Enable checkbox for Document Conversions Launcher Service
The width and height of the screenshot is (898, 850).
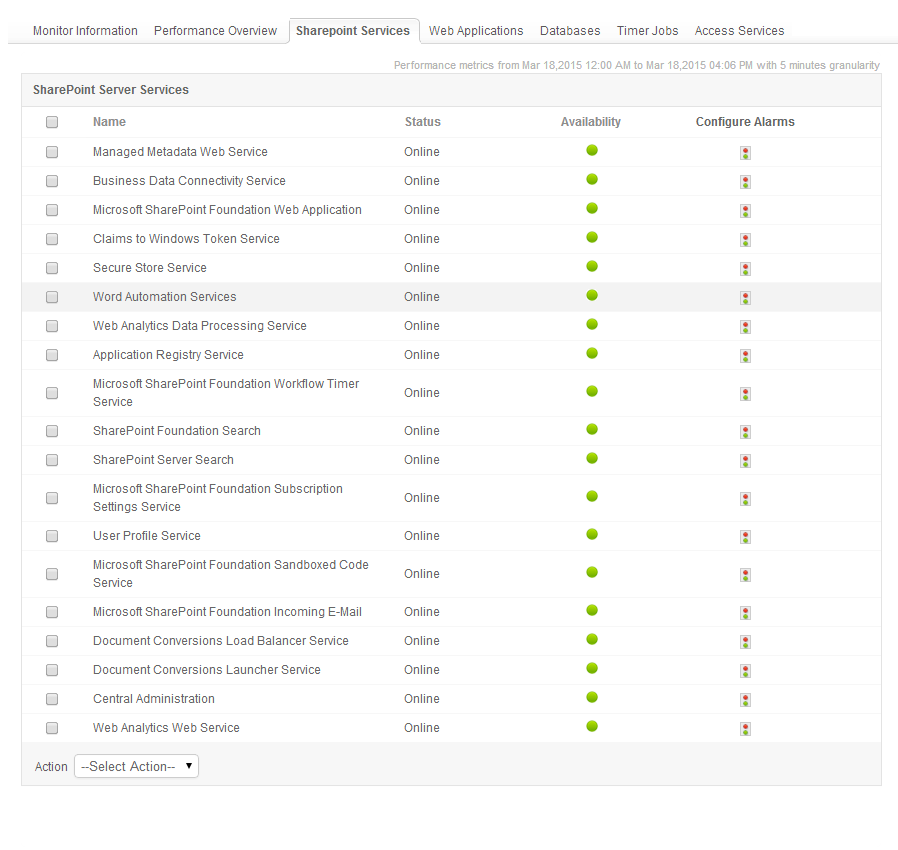click(x=52, y=670)
